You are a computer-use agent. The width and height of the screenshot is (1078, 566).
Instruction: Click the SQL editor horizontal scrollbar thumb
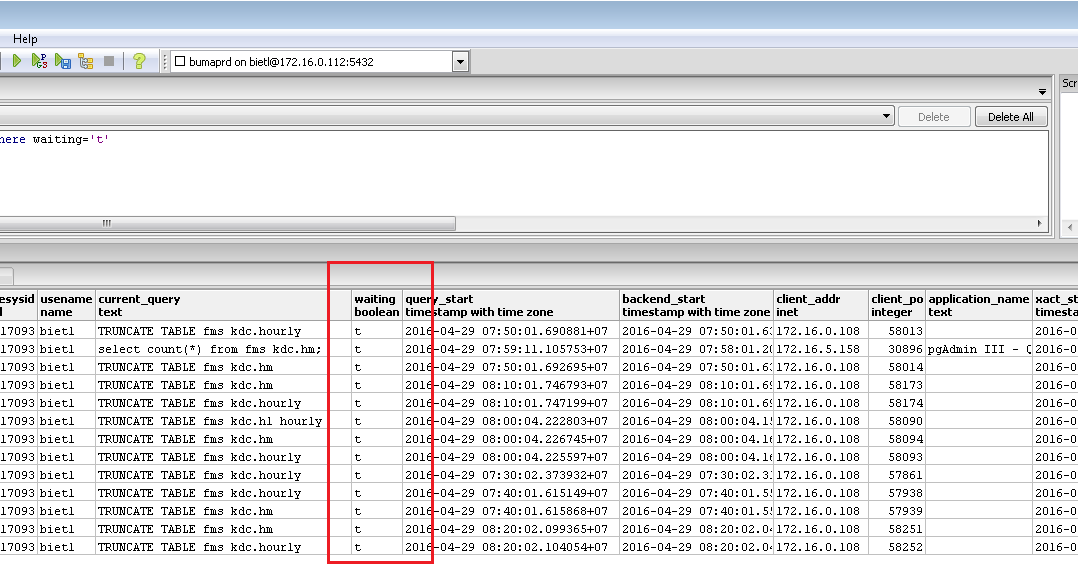pyautogui.click(x=227, y=224)
